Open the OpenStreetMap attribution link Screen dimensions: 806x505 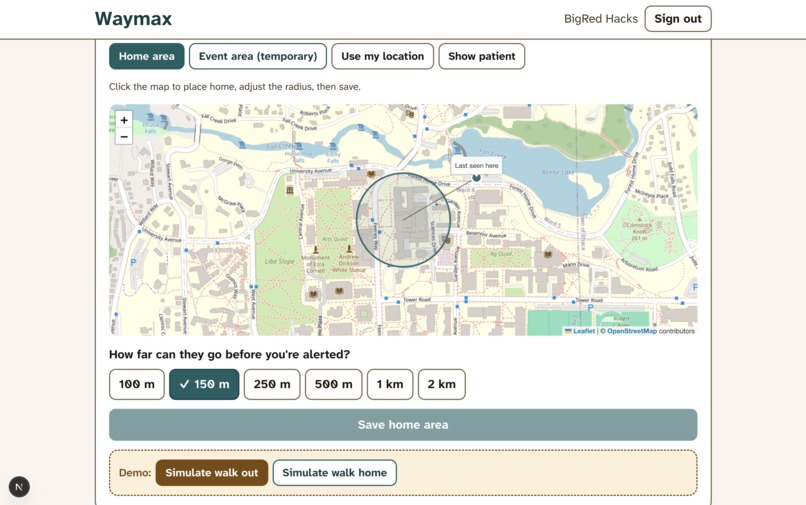point(632,331)
